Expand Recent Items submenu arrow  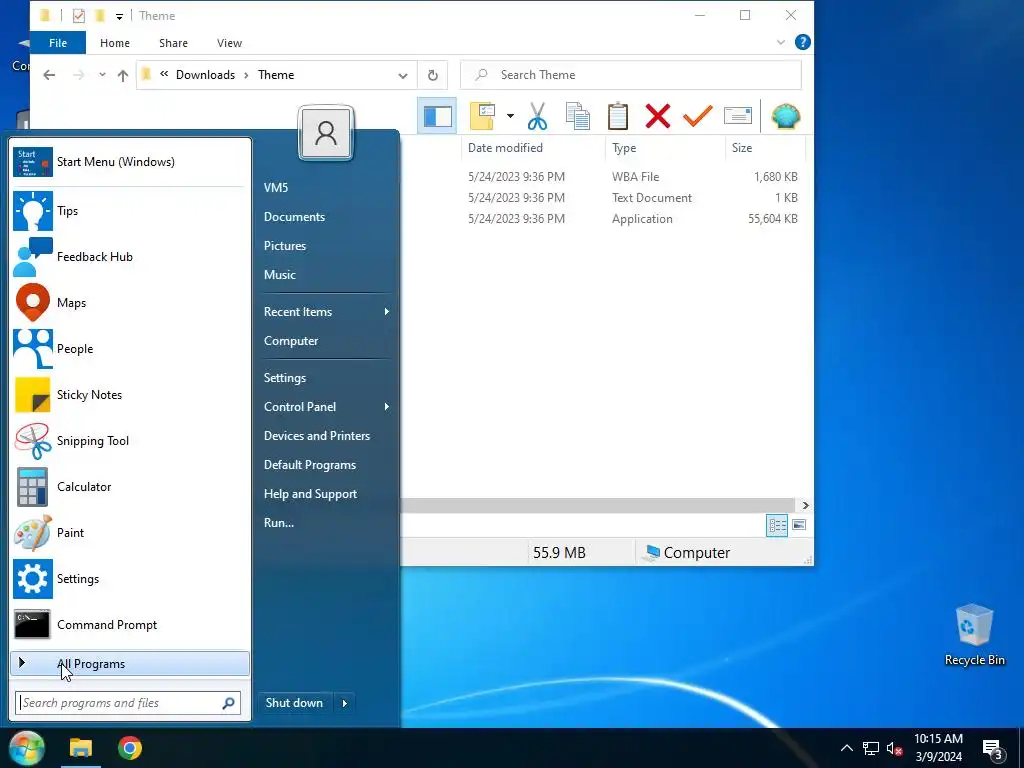[387, 312]
